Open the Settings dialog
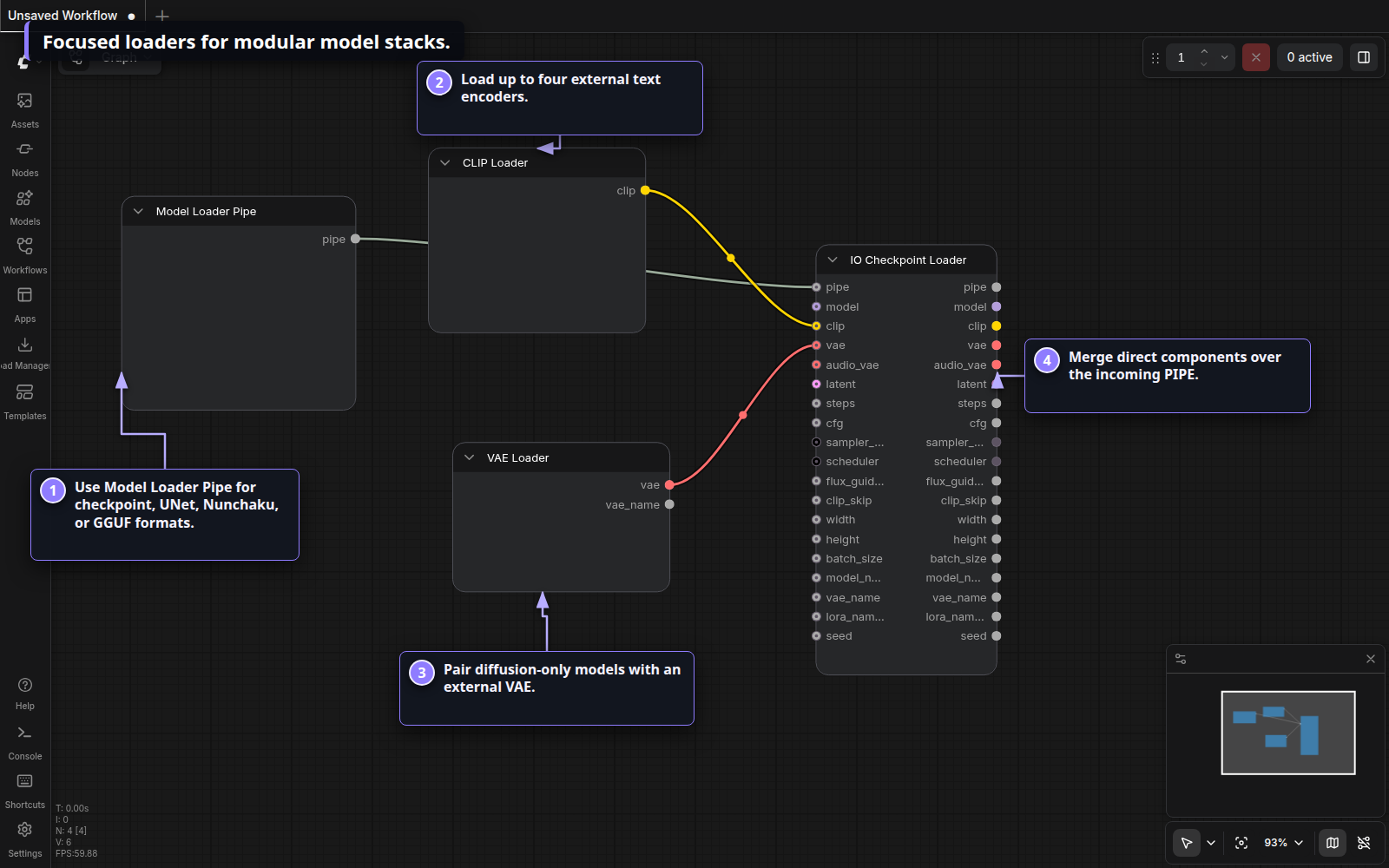Image resolution: width=1389 pixels, height=868 pixels. point(25,840)
